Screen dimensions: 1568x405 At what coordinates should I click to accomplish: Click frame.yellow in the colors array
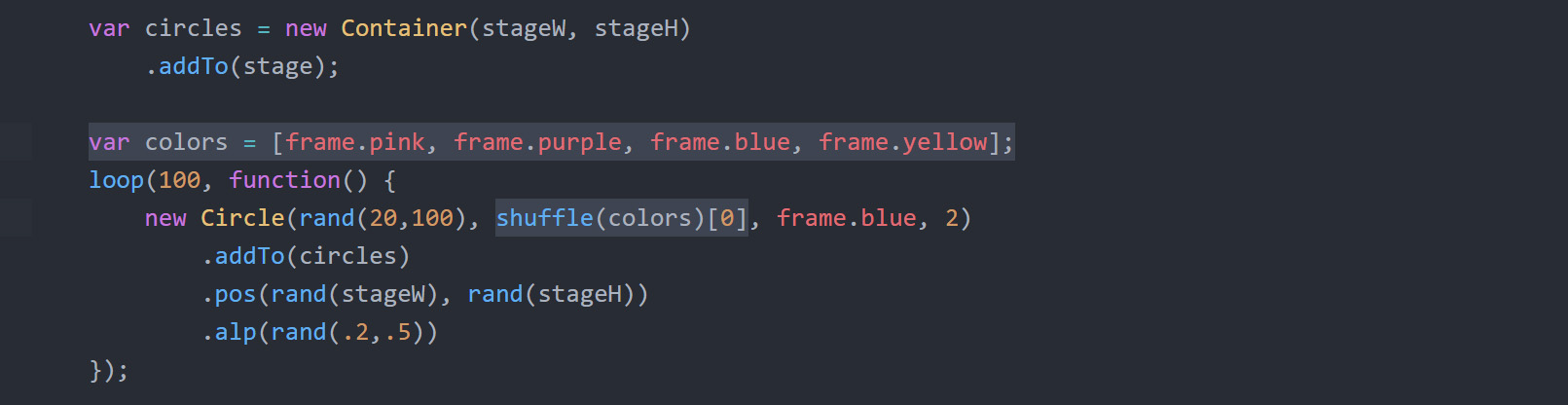pyautogui.click(x=902, y=142)
